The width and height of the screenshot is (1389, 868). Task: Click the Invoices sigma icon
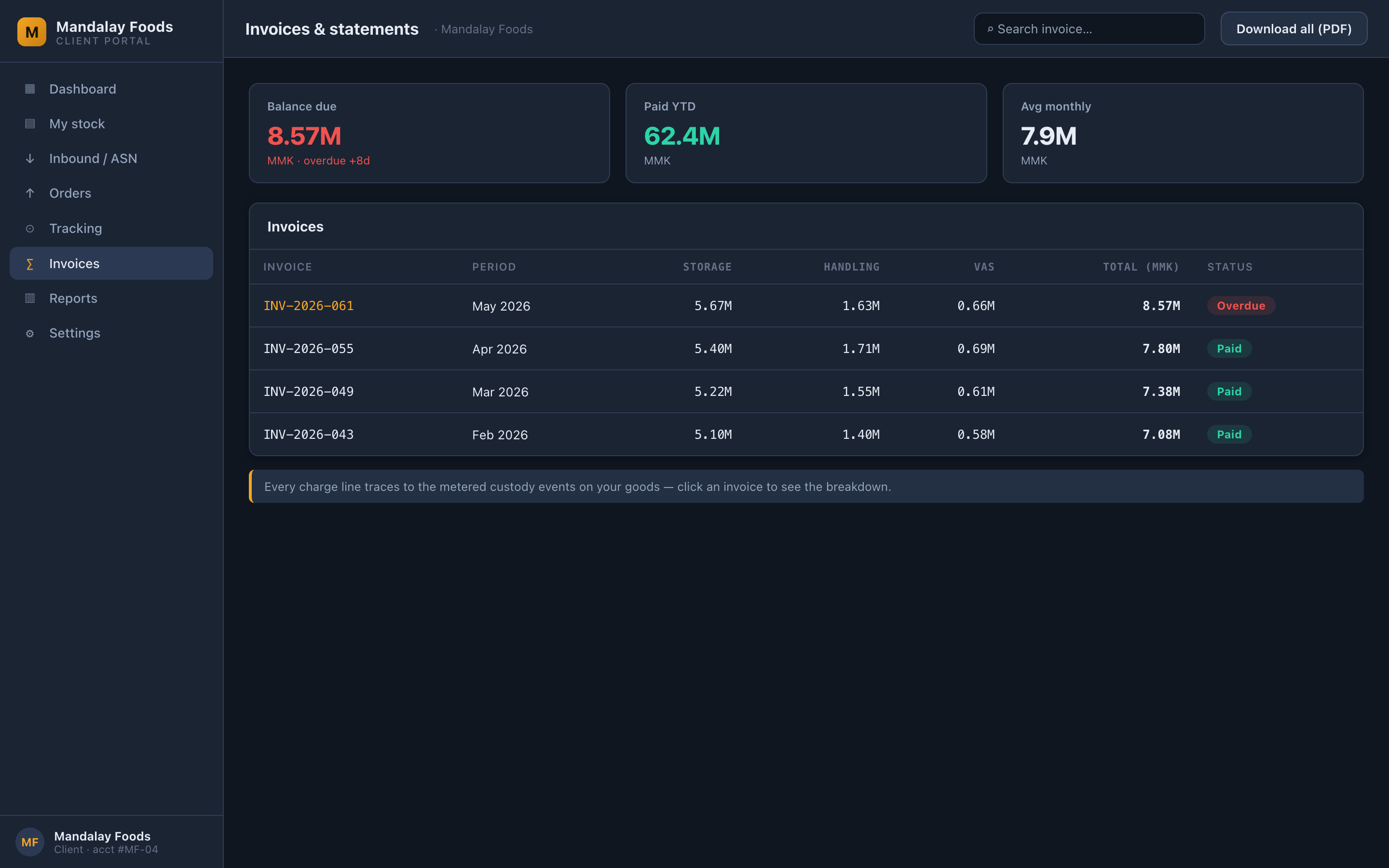click(x=30, y=263)
